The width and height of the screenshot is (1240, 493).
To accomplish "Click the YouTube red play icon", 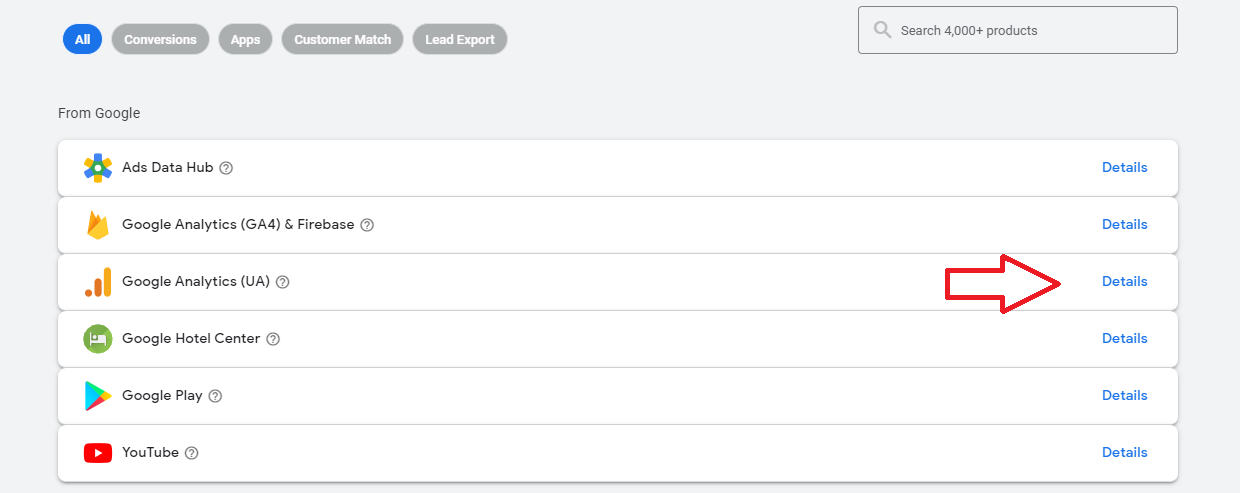I will point(98,453).
